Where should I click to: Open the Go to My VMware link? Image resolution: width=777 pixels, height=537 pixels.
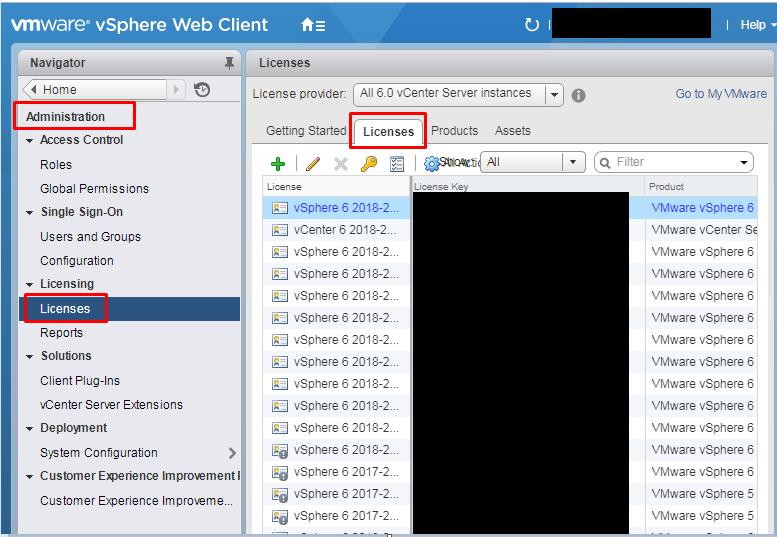(721, 94)
